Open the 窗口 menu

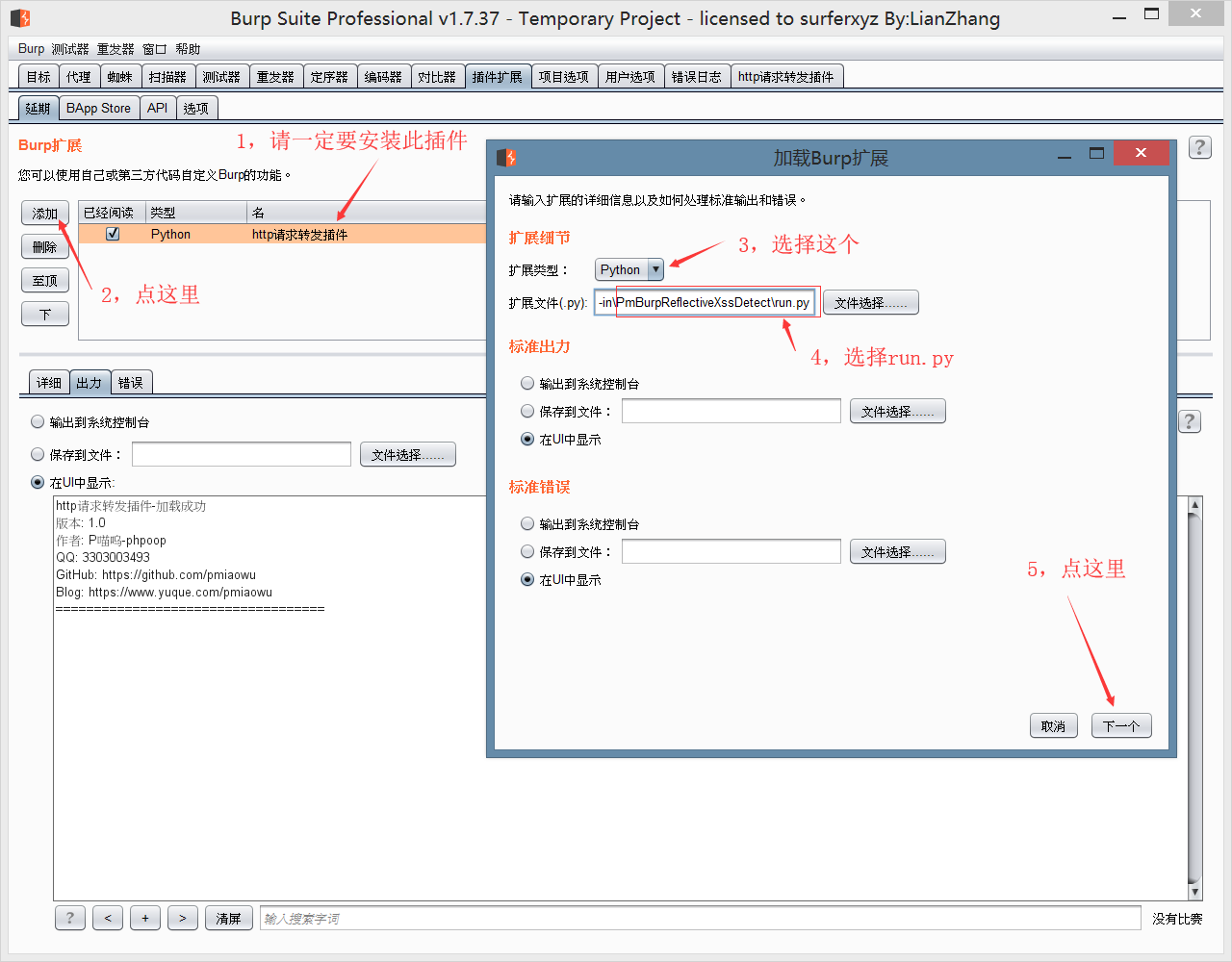tap(154, 49)
